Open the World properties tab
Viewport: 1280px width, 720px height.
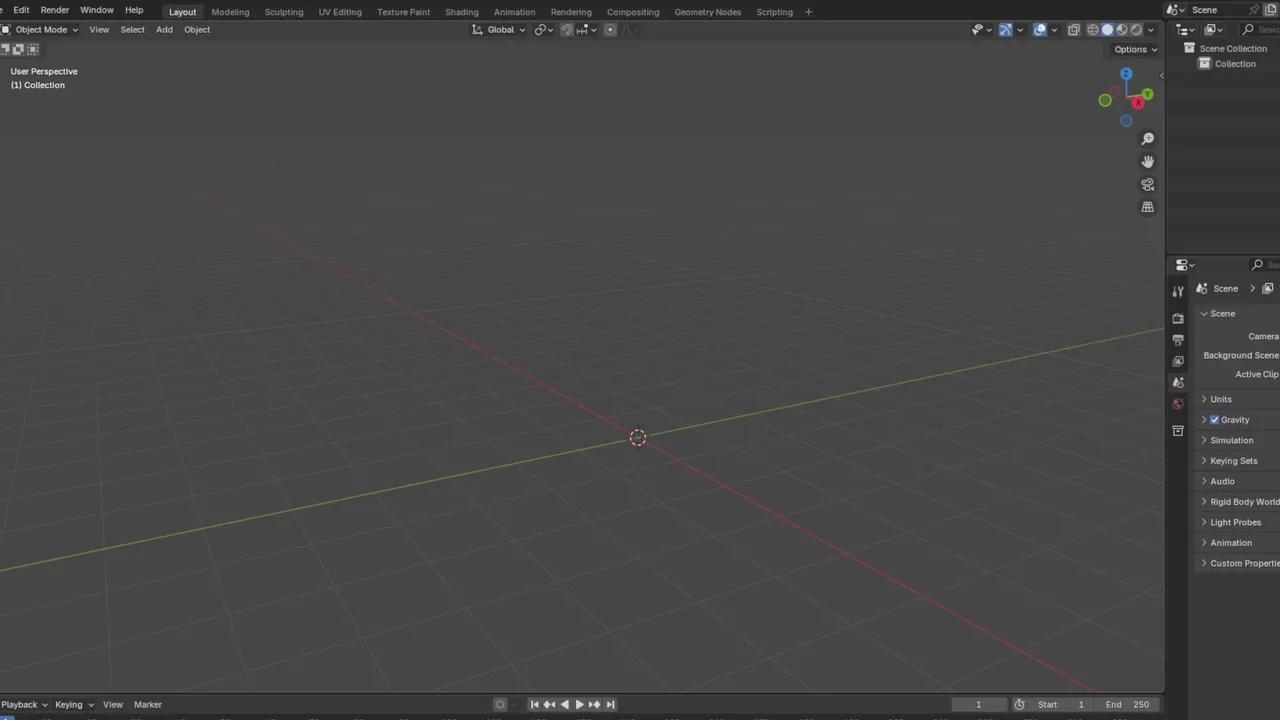(1178, 404)
